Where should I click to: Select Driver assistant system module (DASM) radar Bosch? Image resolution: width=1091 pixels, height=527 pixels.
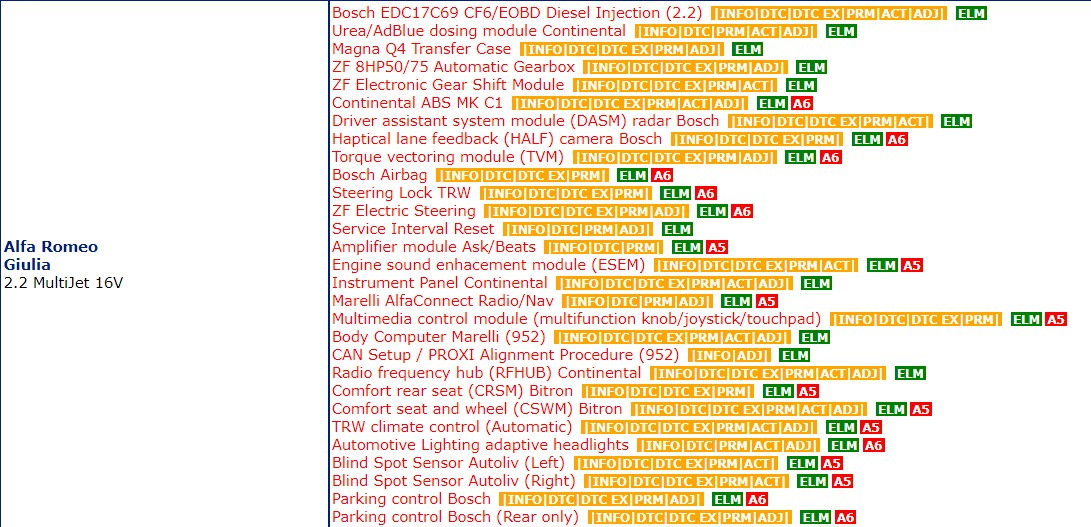[x=525, y=121]
